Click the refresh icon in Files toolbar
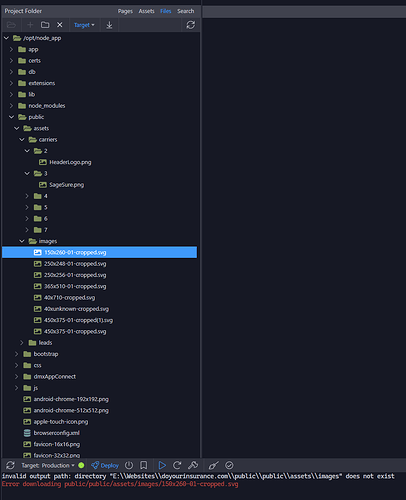Screen dimensions: 406x500 [190, 25]
